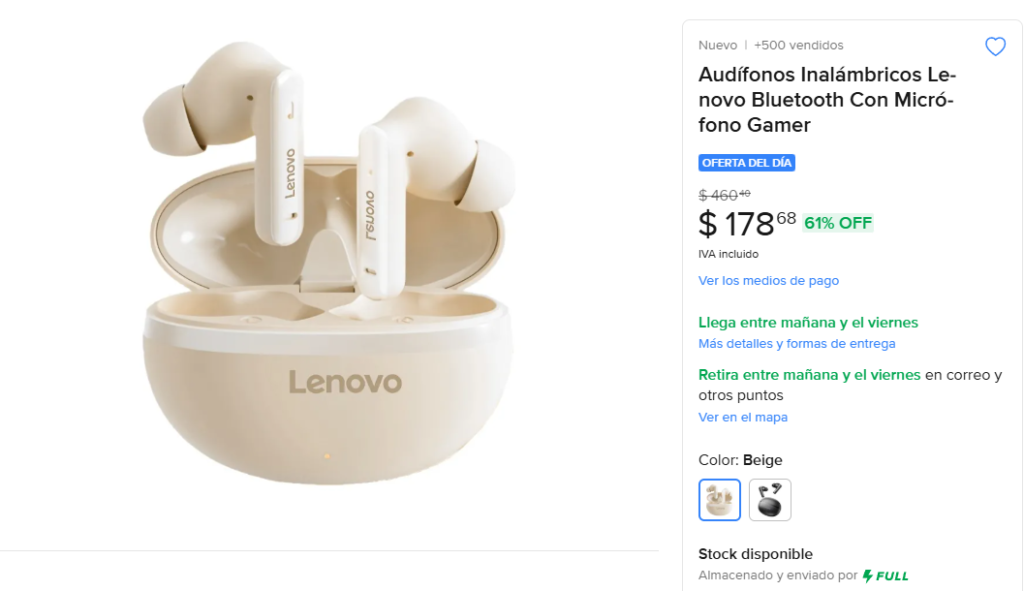Click the 'Lenovo' logo on charging case
Image resolution: width=1024 pixels, height=591 pixels.
[345, 382]
